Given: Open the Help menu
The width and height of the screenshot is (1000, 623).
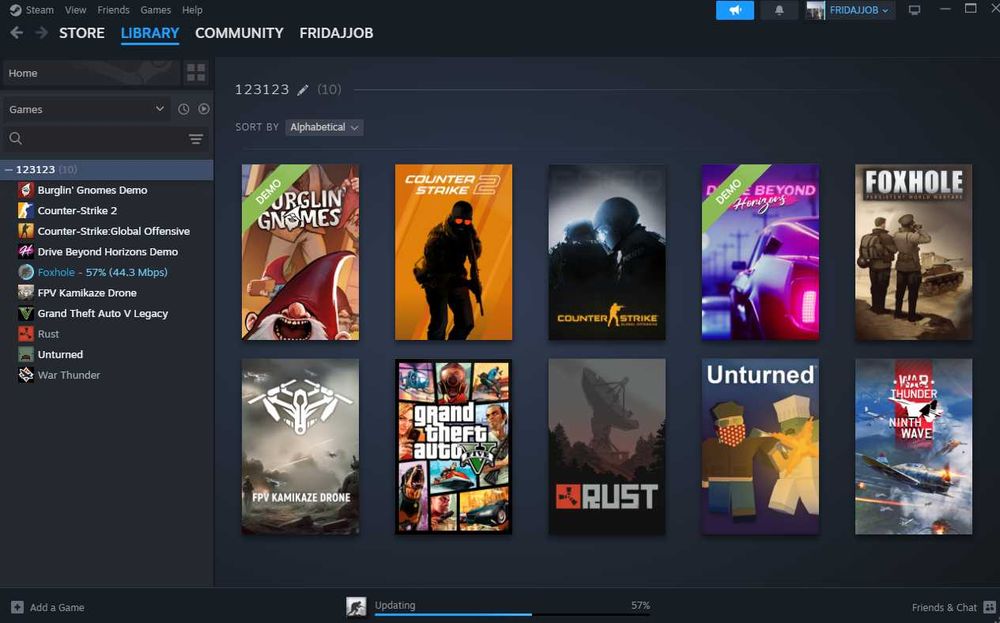Looking at the screenshot, I should pyautogui.click(x=192, y=10).
